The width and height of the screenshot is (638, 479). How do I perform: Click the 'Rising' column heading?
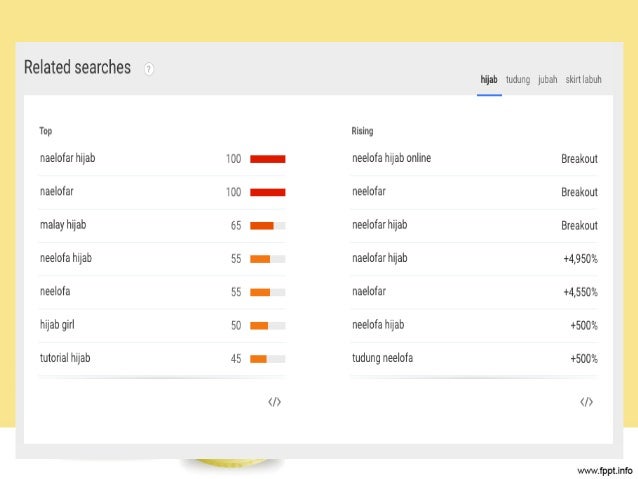coord(362,131)
